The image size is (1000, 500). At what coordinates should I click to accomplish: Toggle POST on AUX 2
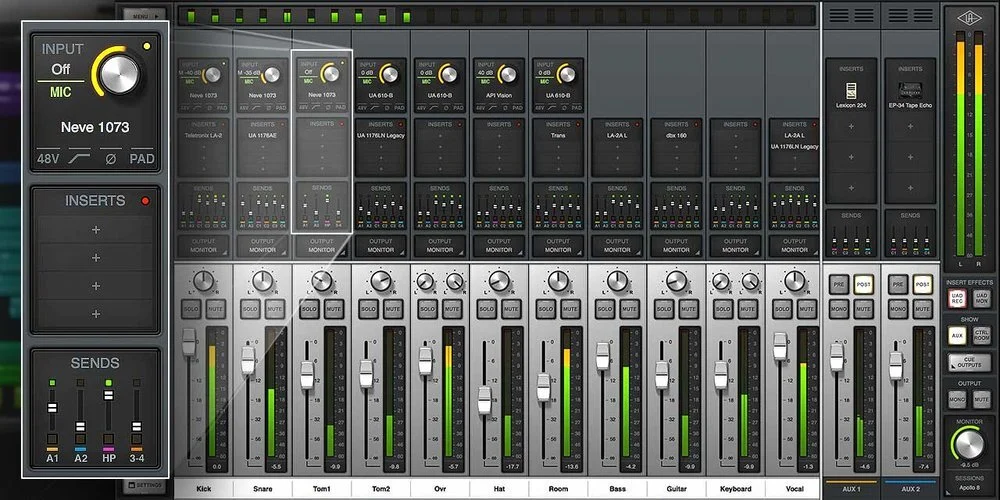(922, 284)
